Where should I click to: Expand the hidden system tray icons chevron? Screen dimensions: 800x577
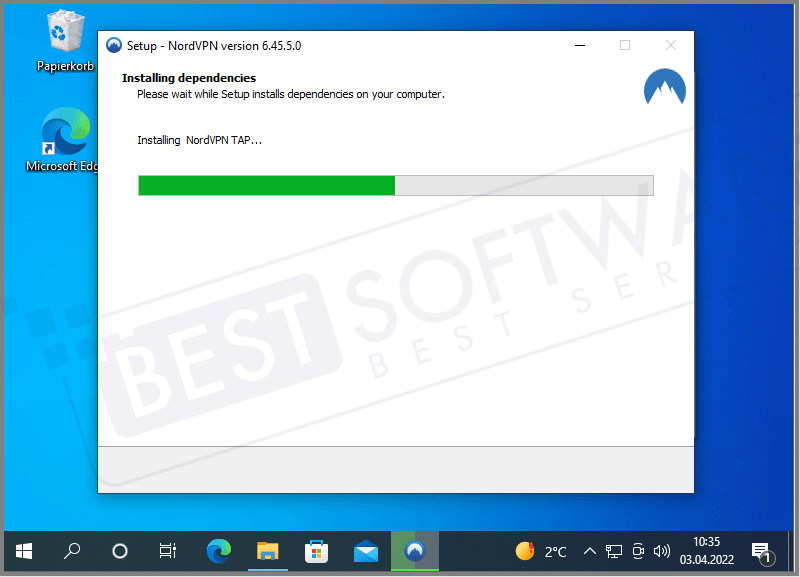click(590, 551)
